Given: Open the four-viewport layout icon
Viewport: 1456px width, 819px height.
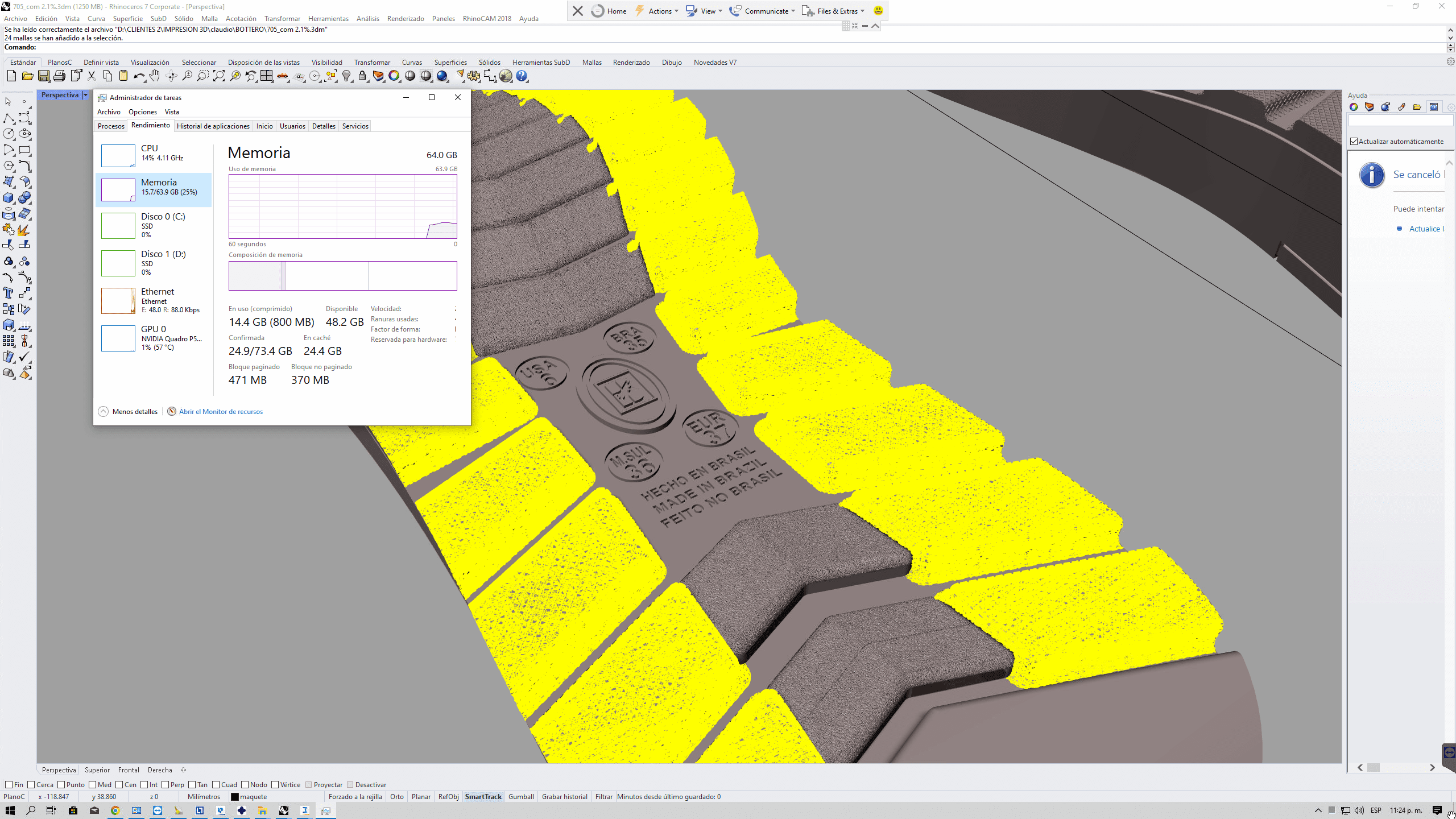Looking at the screenshot, I should pos(267,76).
